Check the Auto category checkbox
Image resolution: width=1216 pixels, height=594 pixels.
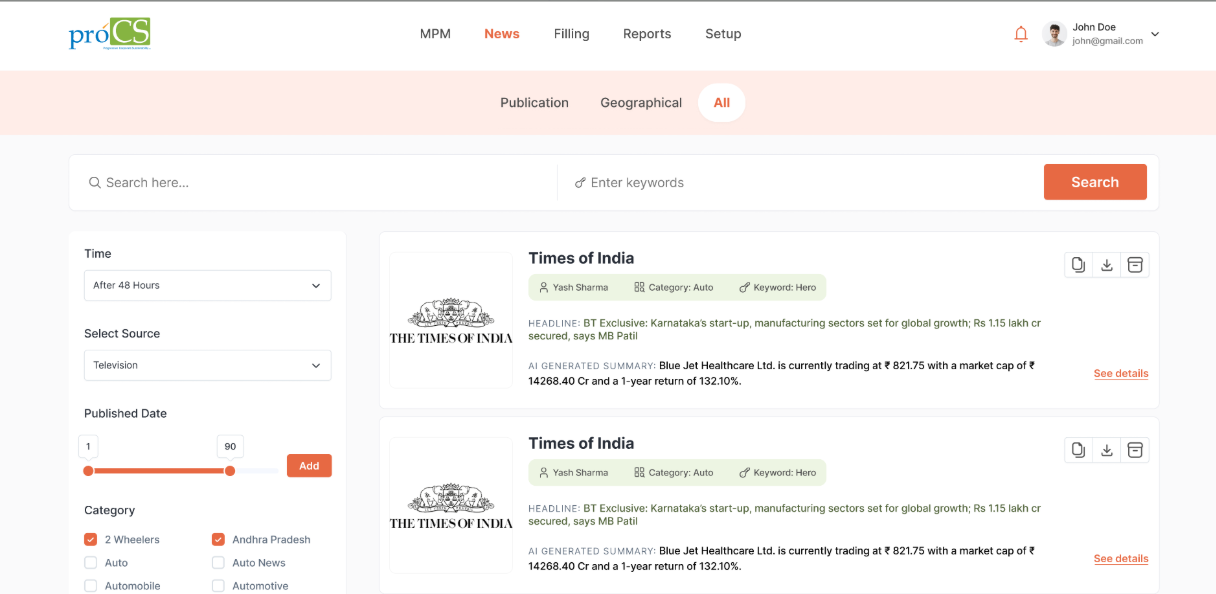[x=91, y=563]
